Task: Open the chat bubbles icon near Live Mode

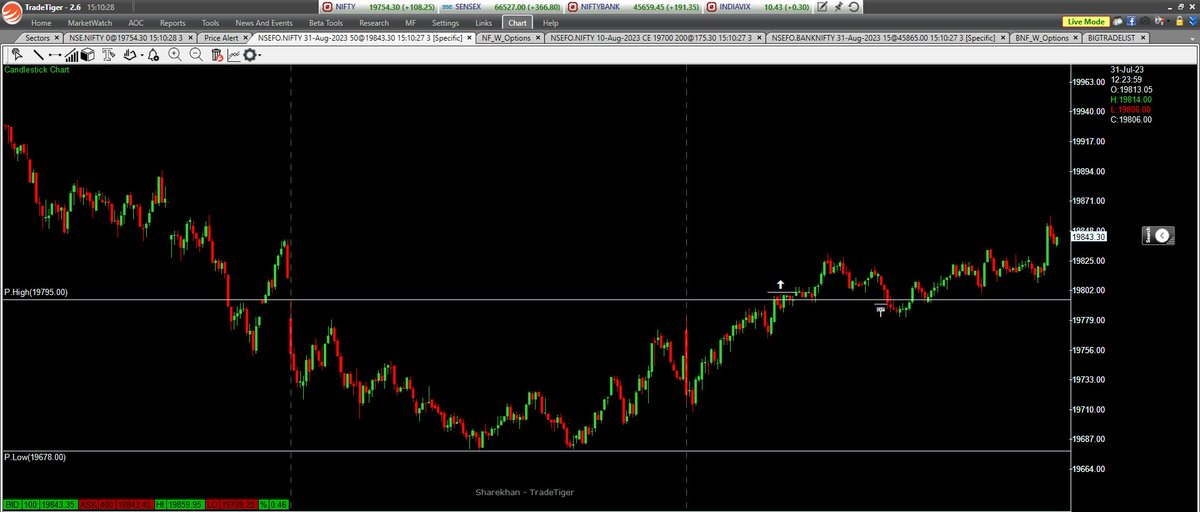Action: tap(1118, 22)
